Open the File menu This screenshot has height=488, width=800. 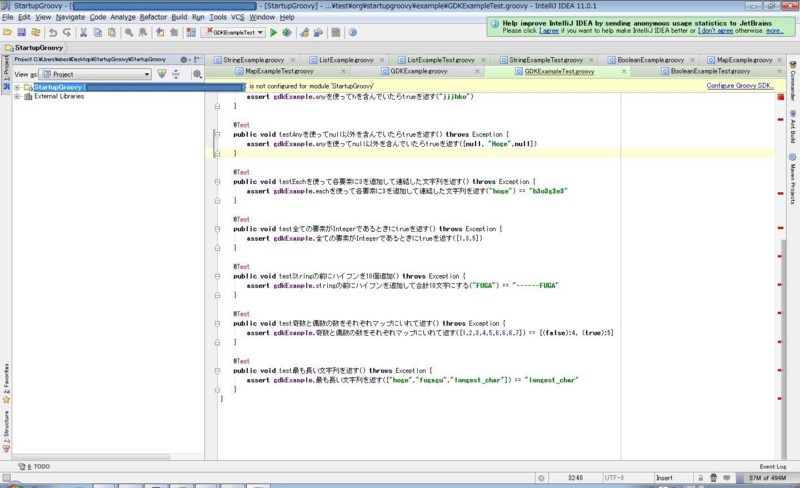[x=8, y=17]
